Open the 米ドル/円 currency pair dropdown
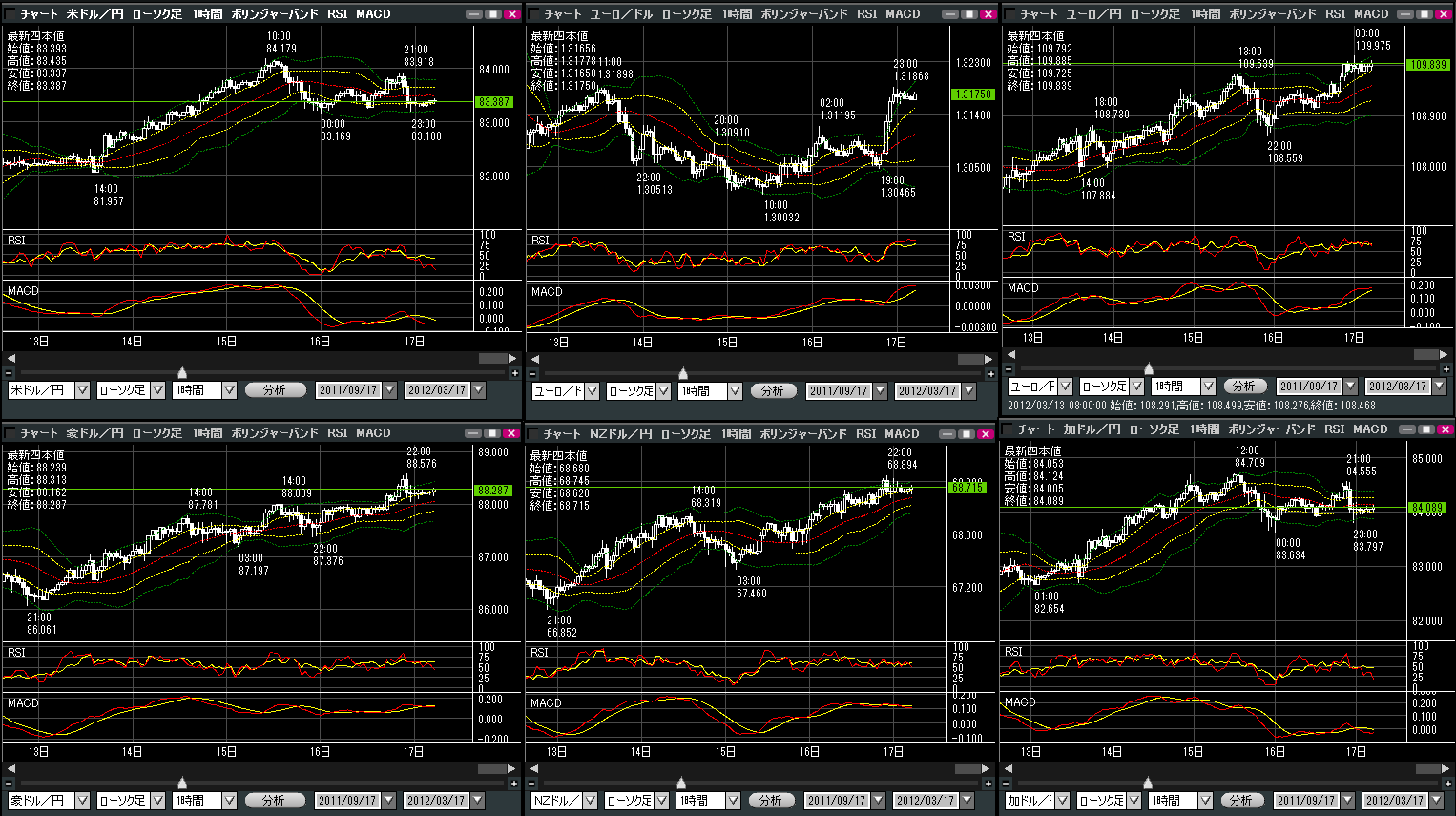The height and width of the screenshot is (816, 1456). [x=82, y=390]
